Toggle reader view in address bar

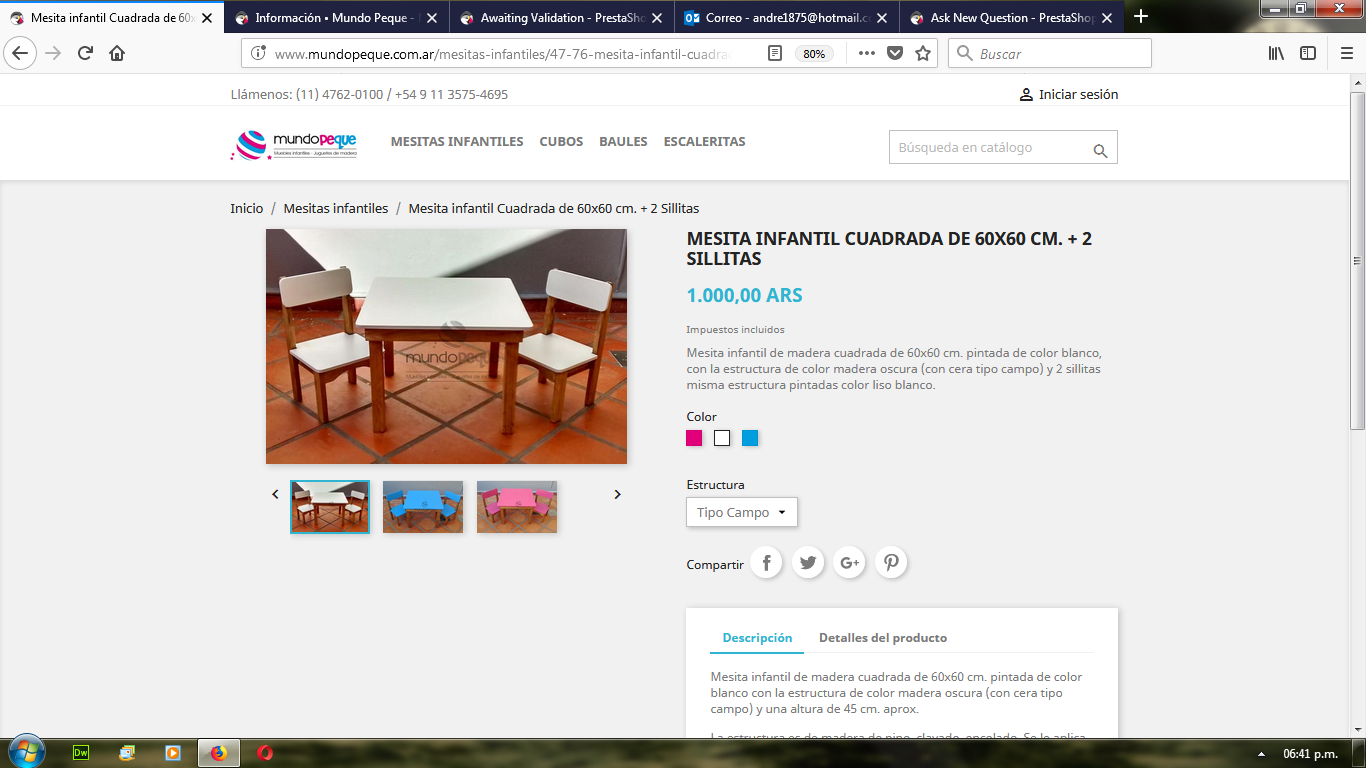(x=775, y=54)
